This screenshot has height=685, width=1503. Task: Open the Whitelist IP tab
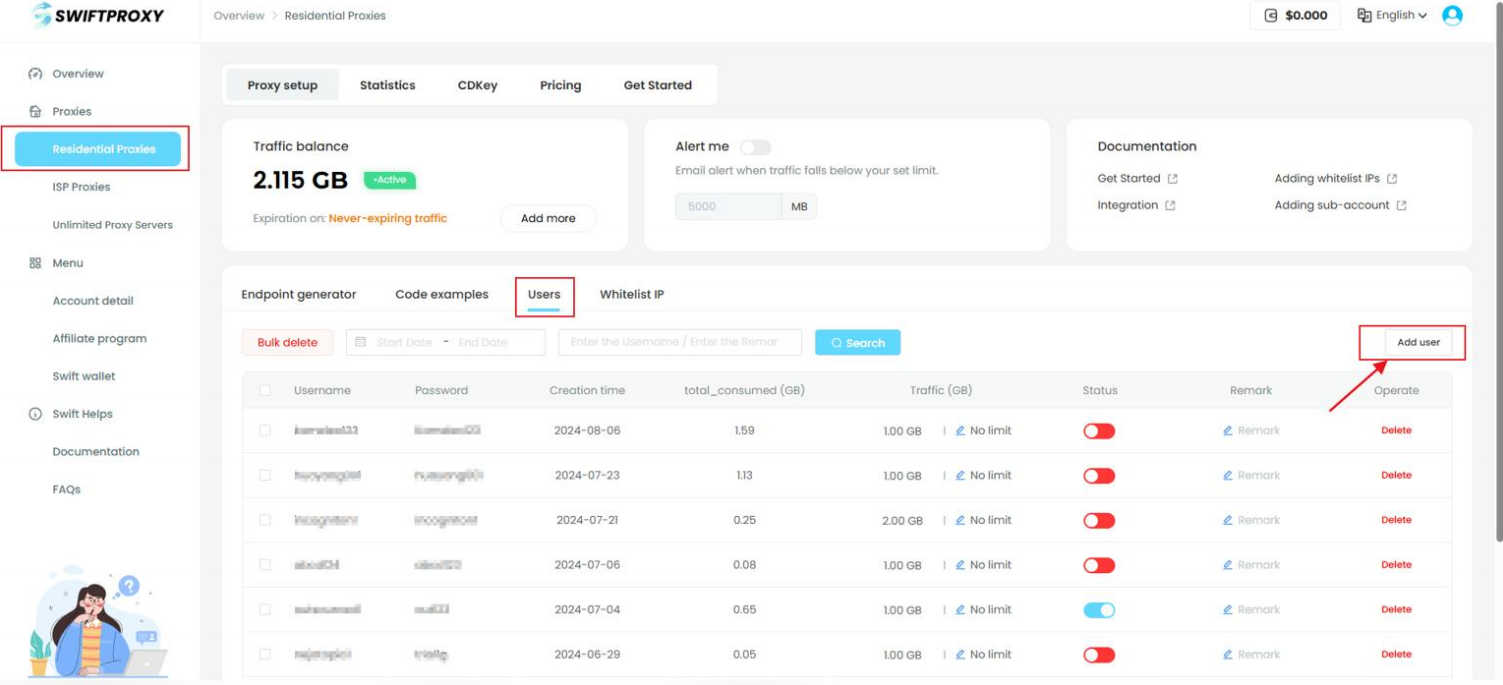click(631, 294)
